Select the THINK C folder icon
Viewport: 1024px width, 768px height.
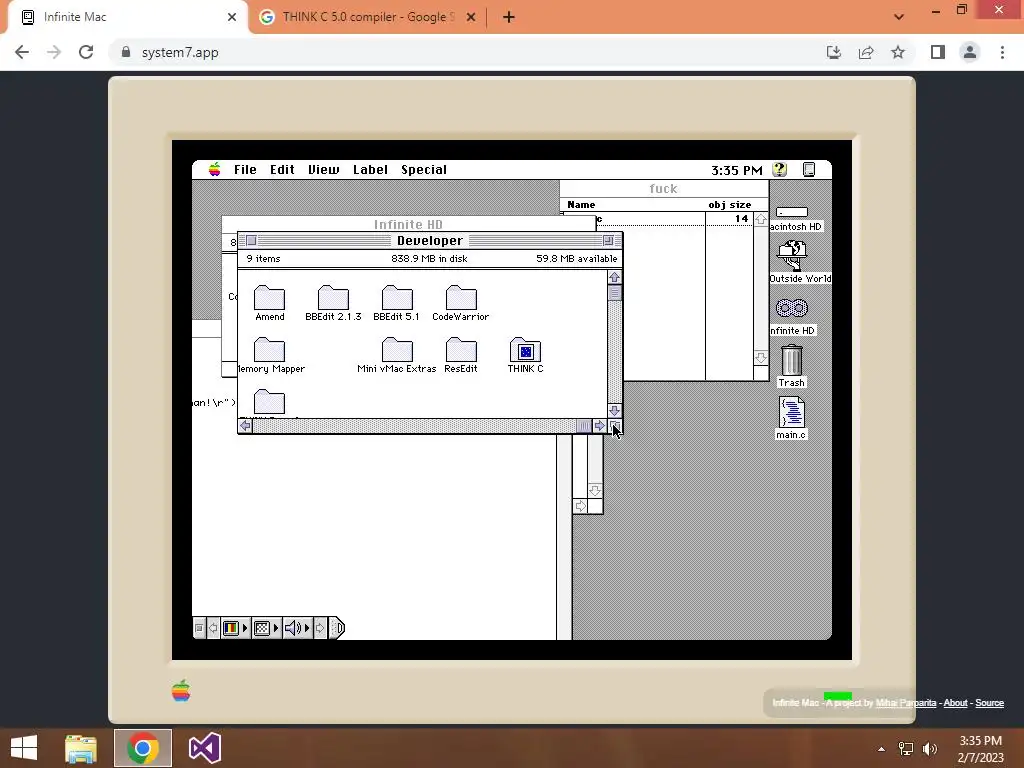(525, 350)
